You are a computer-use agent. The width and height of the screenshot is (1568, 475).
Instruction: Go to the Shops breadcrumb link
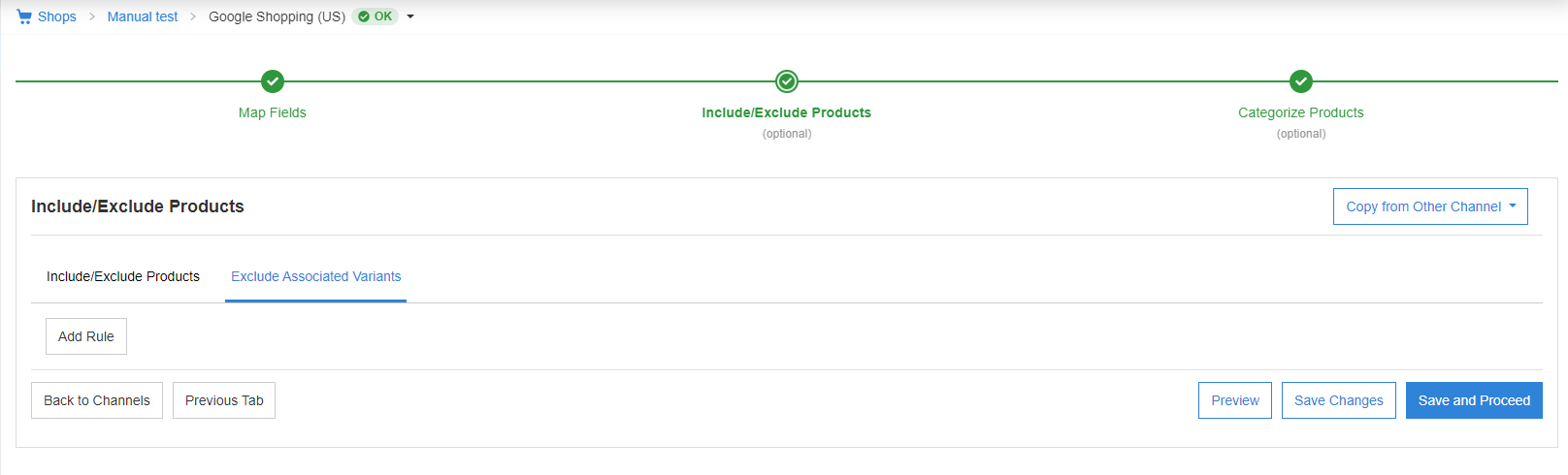point(57,16)
